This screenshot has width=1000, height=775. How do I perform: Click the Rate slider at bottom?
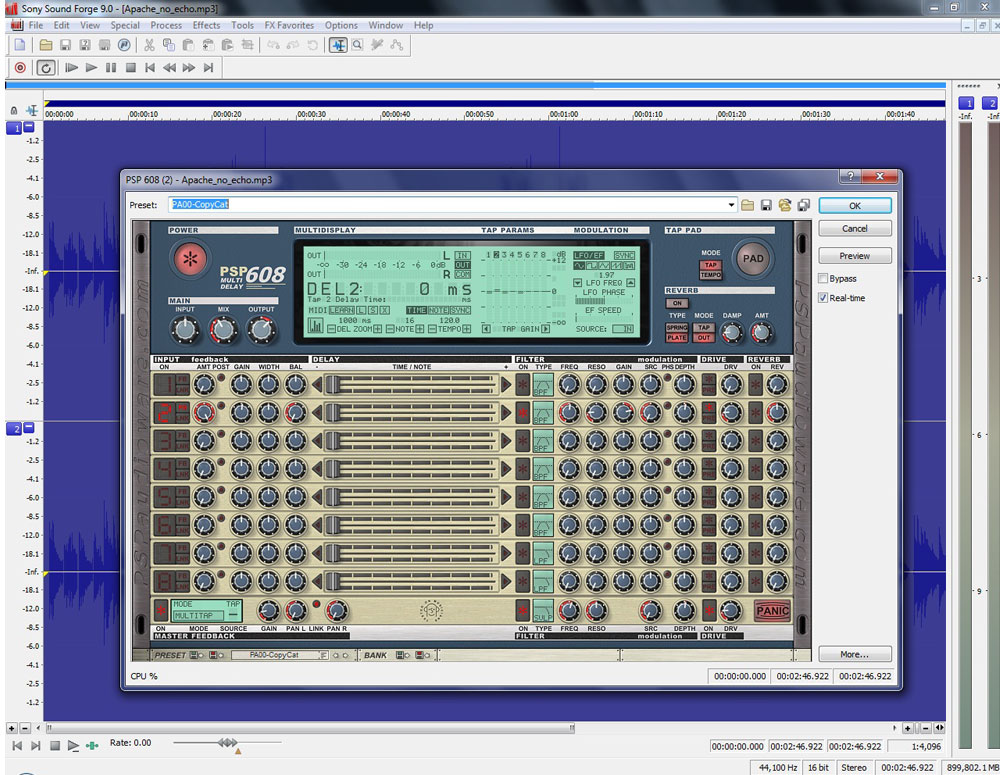(228, 743)
